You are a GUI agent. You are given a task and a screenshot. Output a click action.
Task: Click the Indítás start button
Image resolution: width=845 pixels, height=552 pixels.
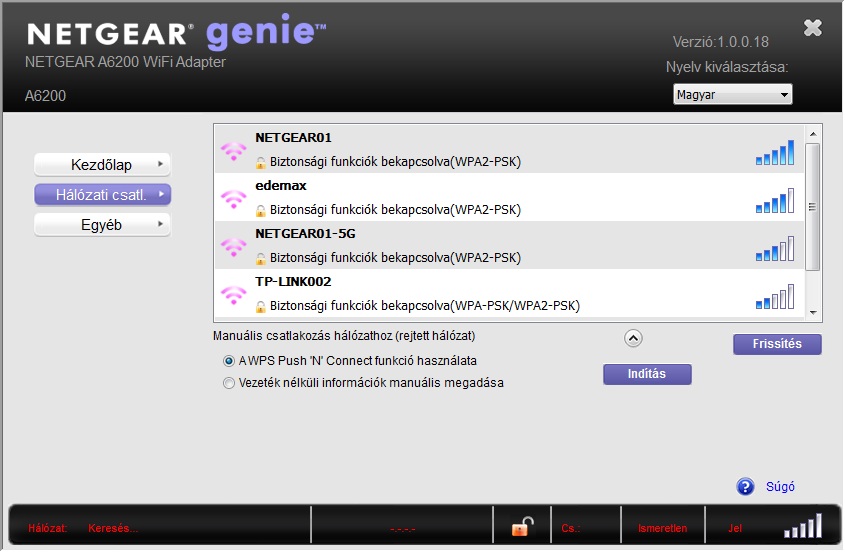[647, 374]
